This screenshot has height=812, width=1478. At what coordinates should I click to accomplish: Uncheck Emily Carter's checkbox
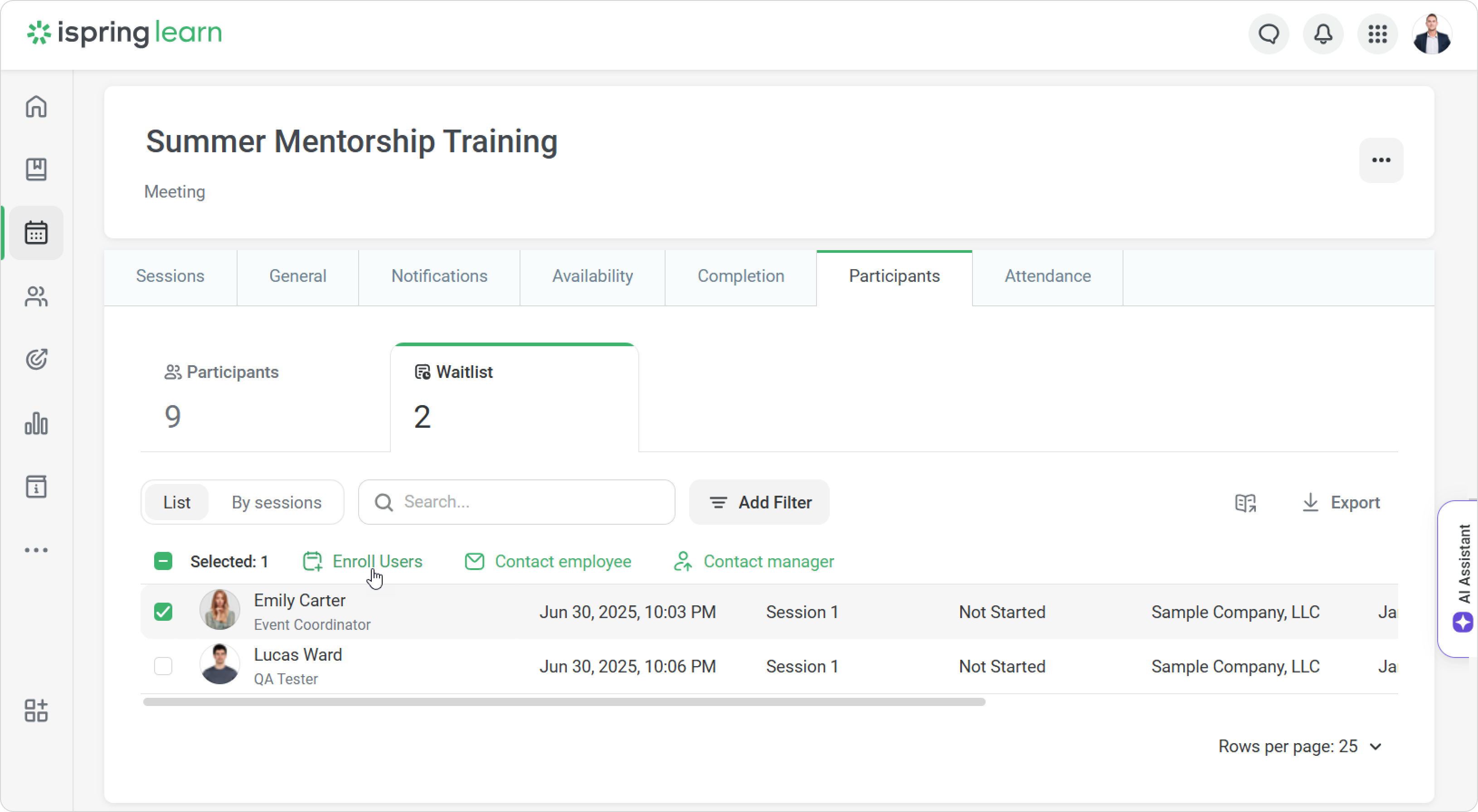pyautogui.click(x=164, y=612)
